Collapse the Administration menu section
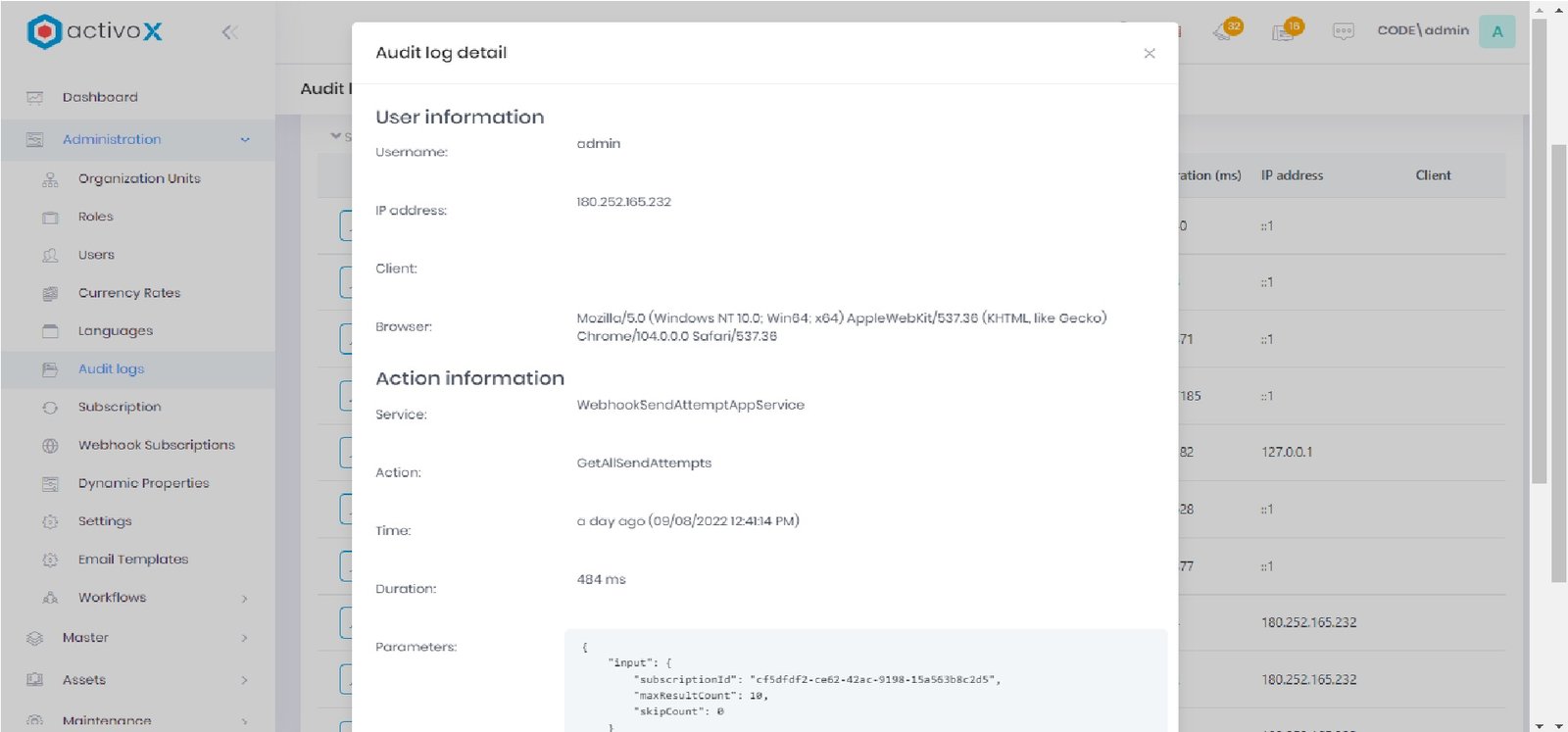Screen dimensions: 1568x732 [x=245, y=140]
